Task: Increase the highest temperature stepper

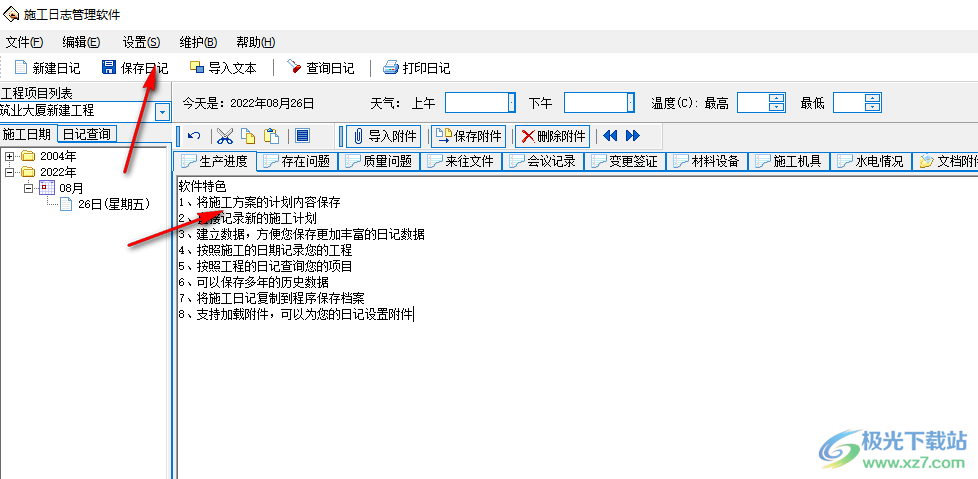Action: (x=777, y=98)
